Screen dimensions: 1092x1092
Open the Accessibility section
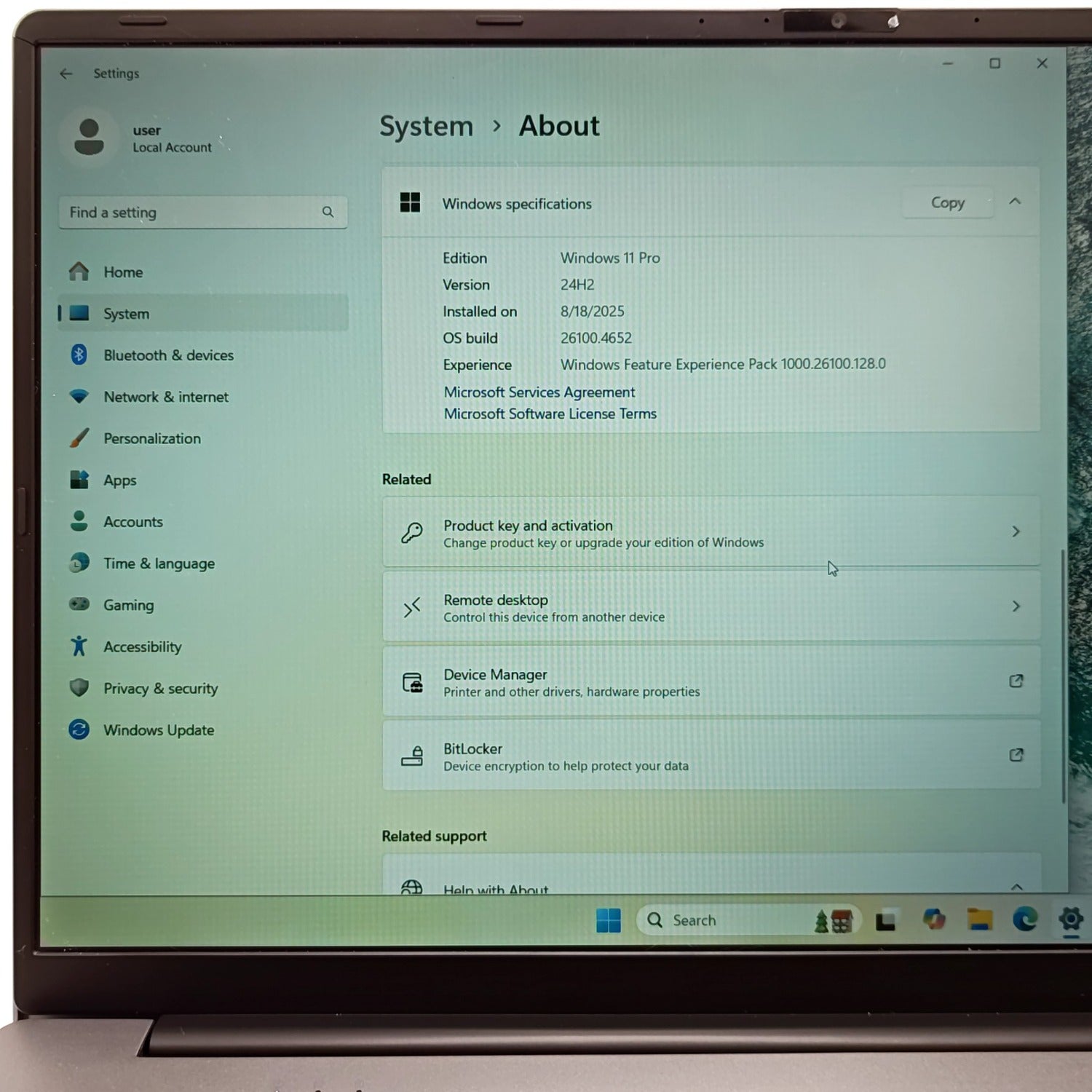142,646
